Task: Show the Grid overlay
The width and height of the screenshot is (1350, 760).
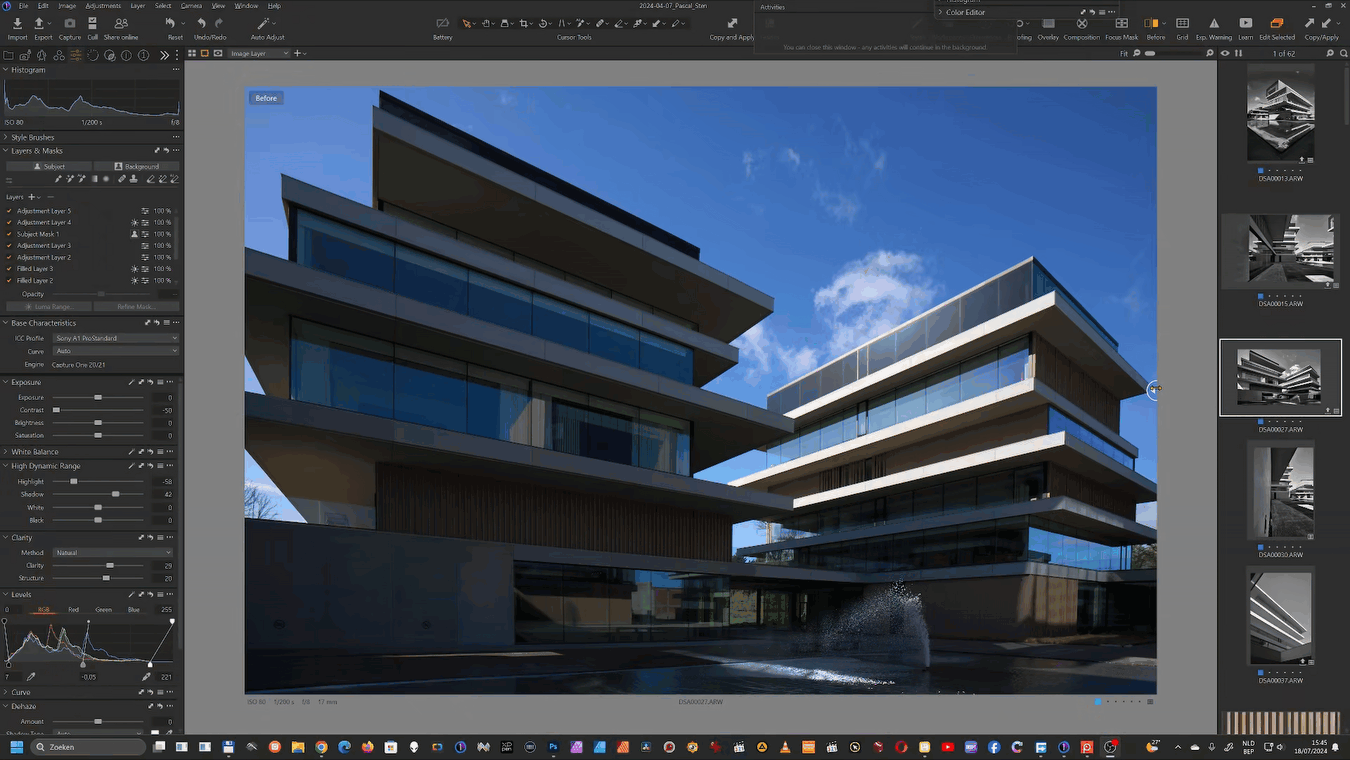Action: (x=1182, y=23)
